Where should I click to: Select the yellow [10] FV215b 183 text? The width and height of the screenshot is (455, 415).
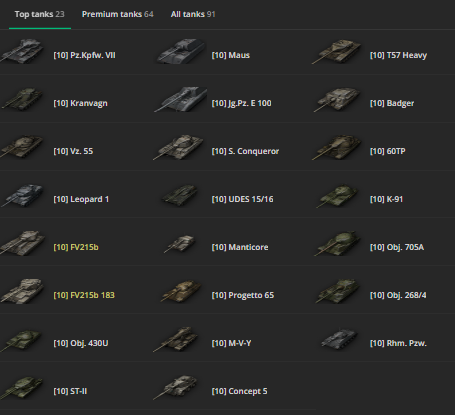(84, 295)
